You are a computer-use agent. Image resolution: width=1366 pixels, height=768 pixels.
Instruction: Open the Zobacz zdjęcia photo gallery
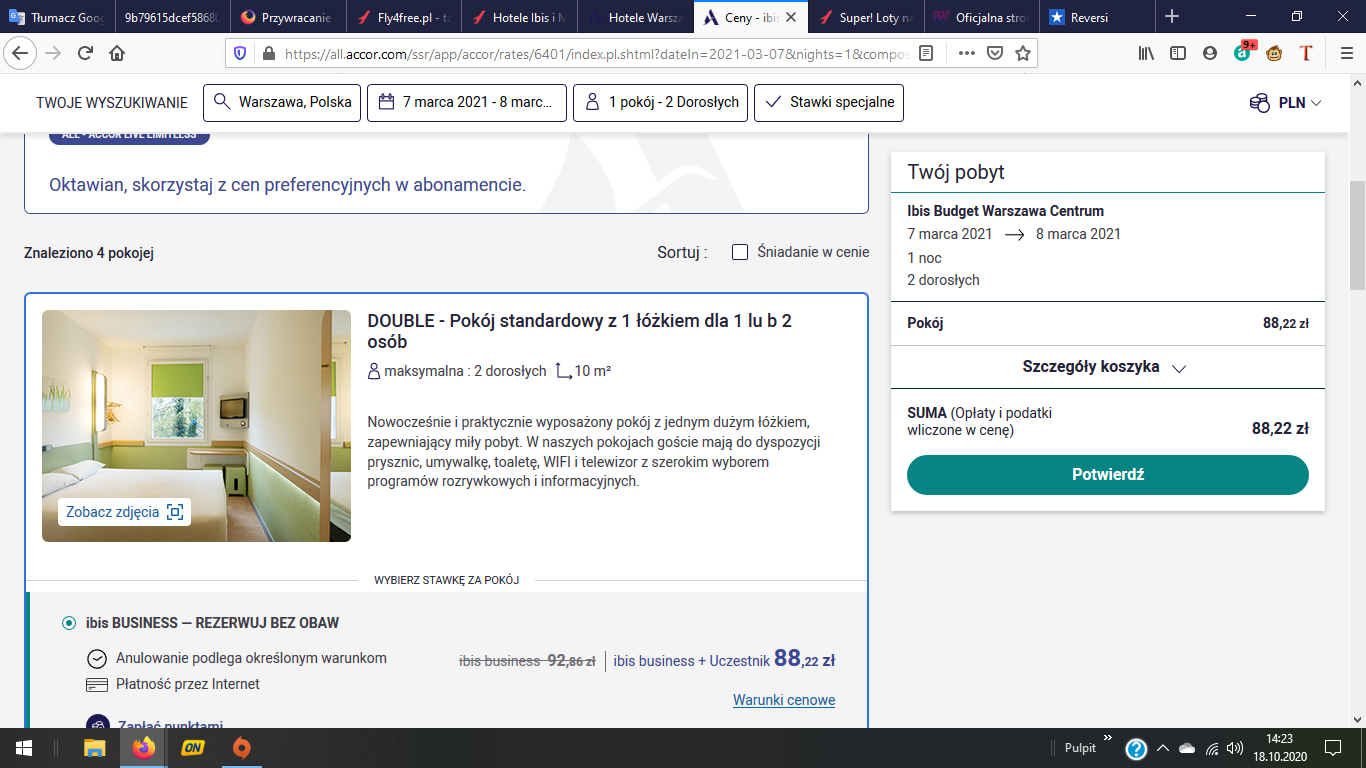[x=125, y=512]
